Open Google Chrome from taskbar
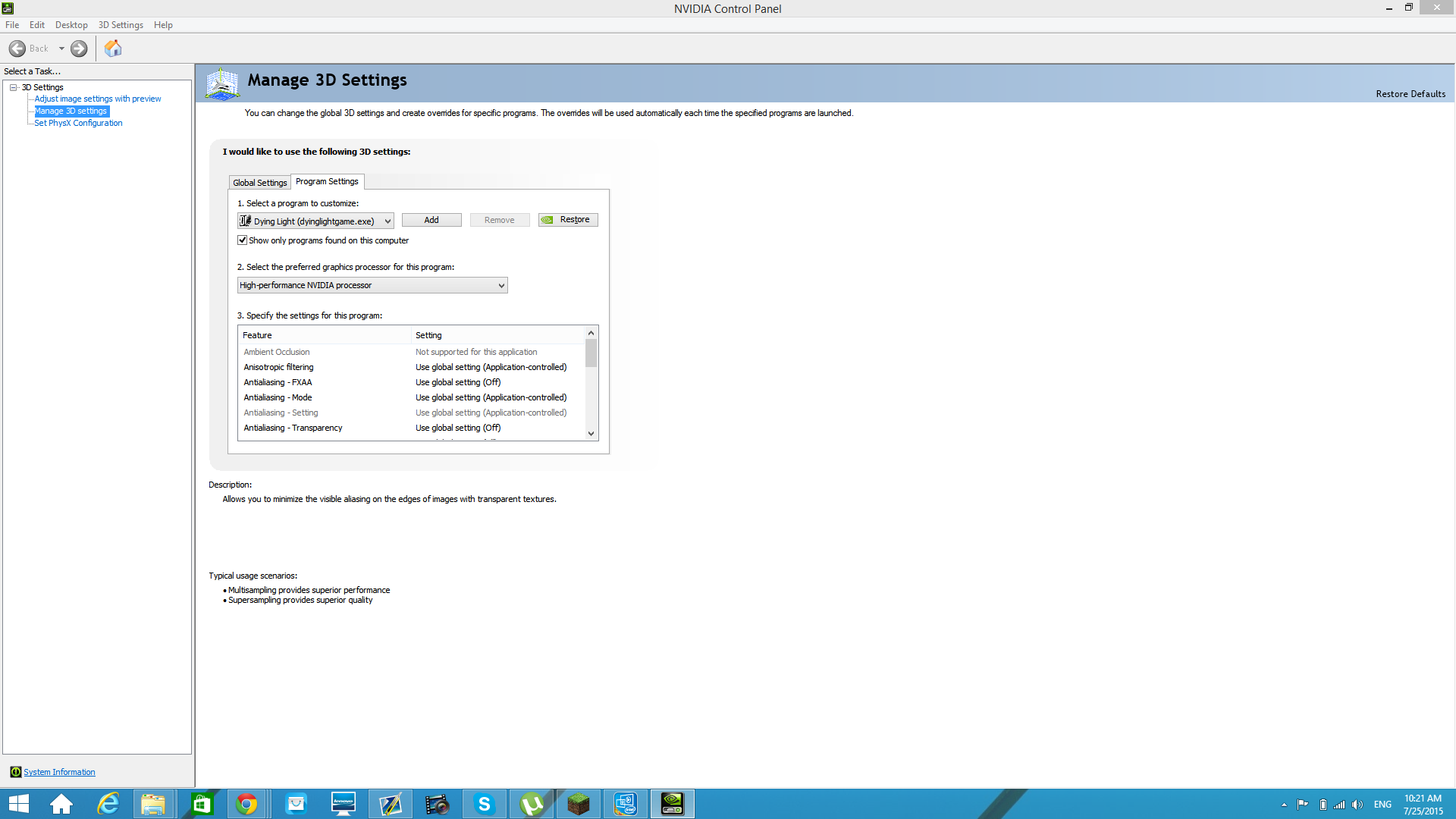The height and width of the screenshot is (819, 1456). pos(246,804)
